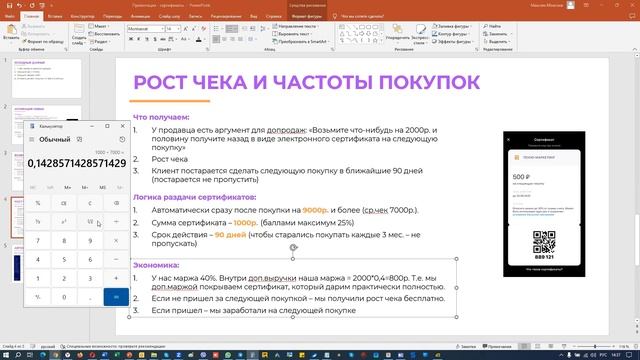Click the rotate handle of selected text box
Viewport: 640px width, 360px height.
tap(293, 247)
